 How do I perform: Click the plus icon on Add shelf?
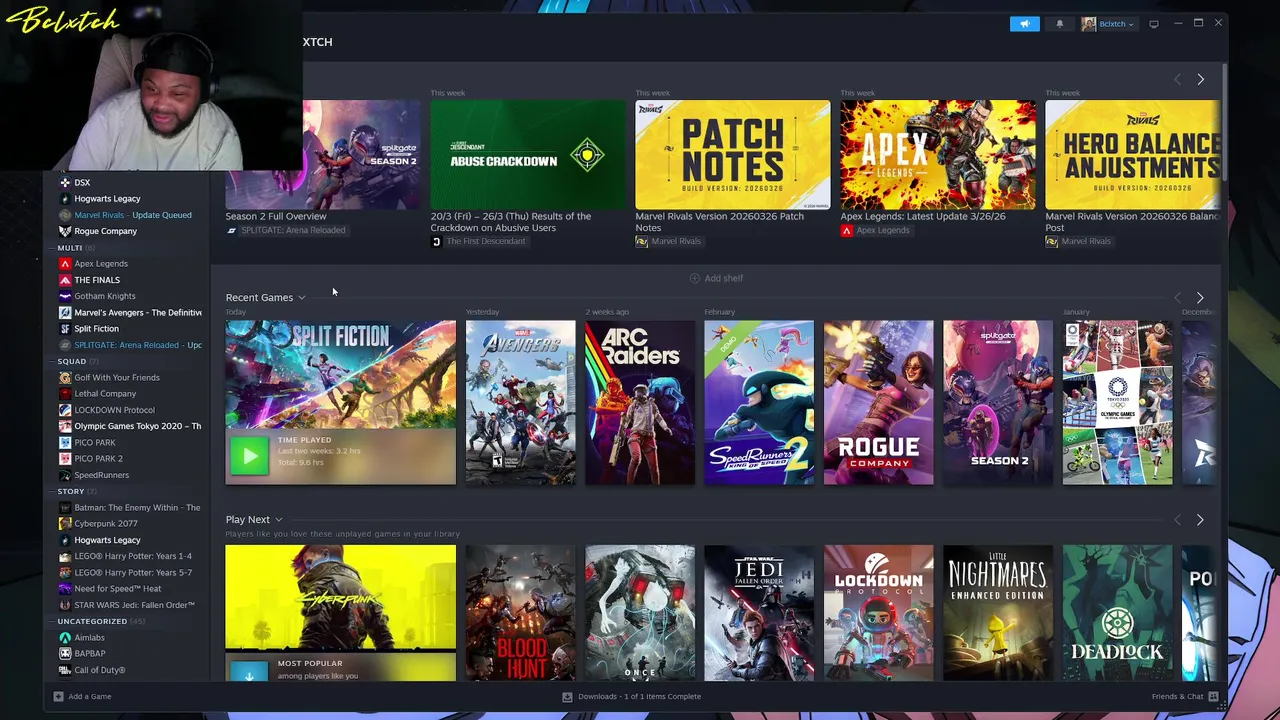(695, 278)
